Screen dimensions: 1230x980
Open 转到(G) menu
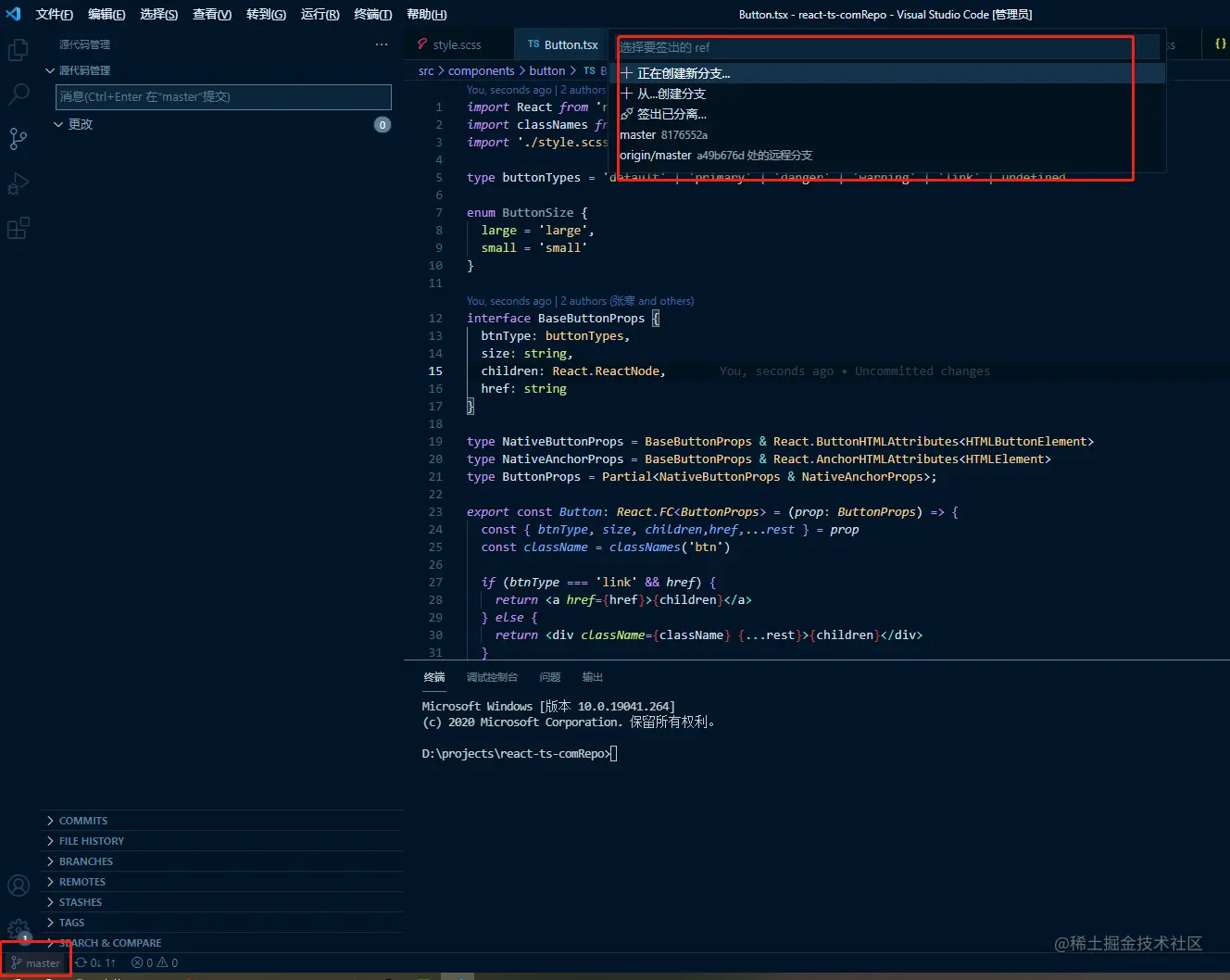pyautogui.click(x=266, y=14)
